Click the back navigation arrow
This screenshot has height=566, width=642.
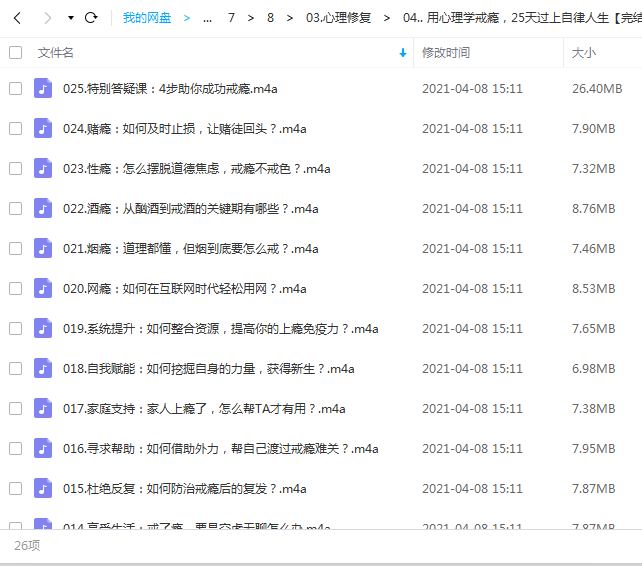click(x=17, y=18)
